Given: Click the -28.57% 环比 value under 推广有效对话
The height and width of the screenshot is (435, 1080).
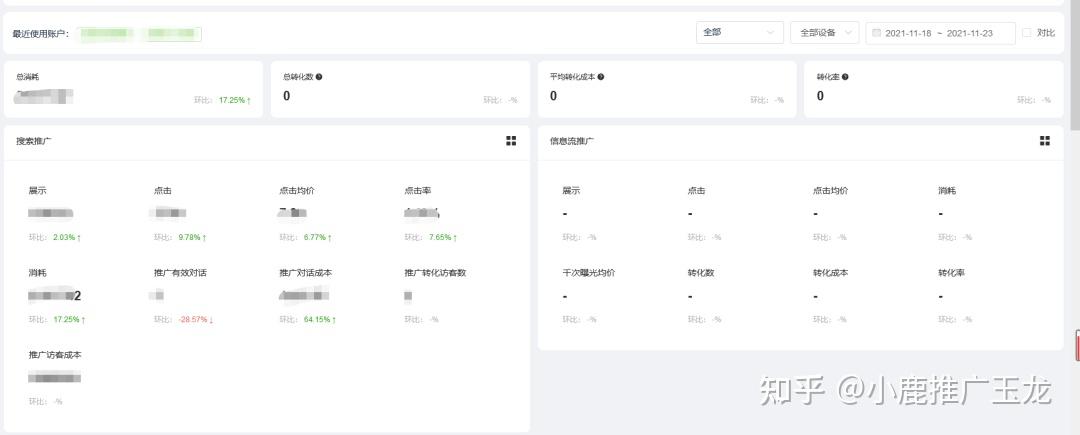Looking at the screenshot, I should pos(196,320).
